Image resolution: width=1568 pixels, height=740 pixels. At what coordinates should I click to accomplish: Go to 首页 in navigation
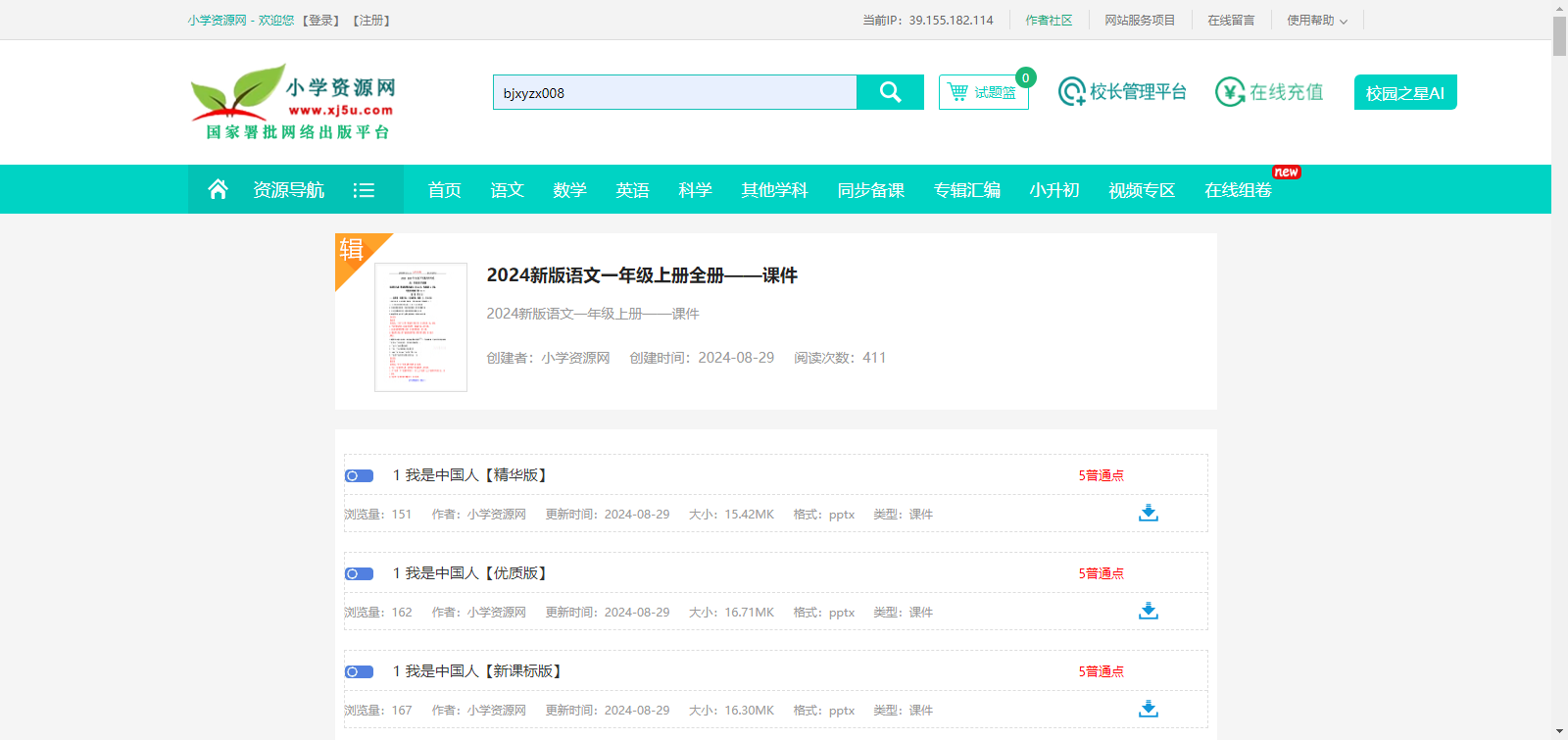tap(444, 190)
